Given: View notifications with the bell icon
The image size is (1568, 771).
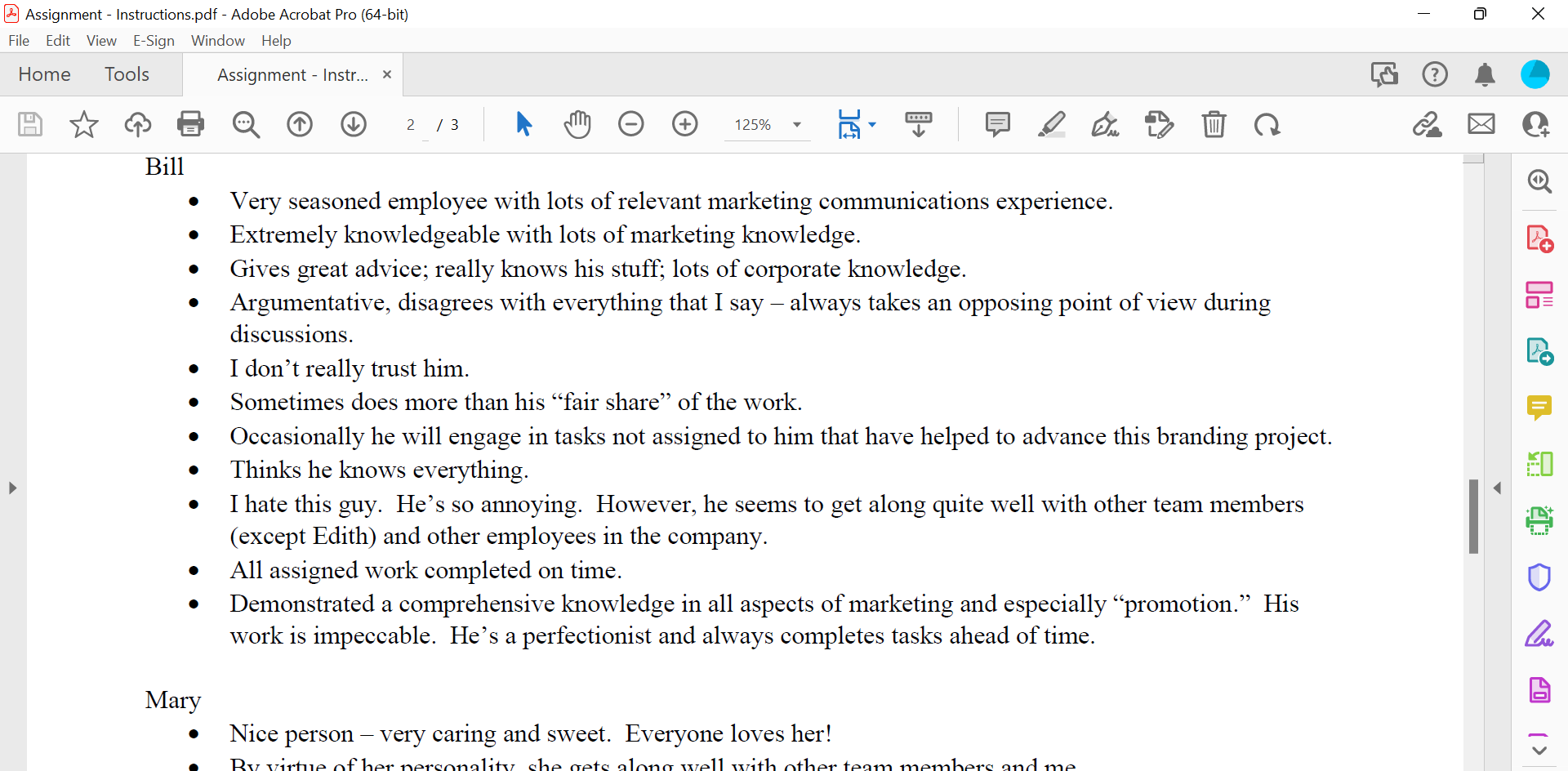Looking at the screenshot, I should tap(1486, 74).
